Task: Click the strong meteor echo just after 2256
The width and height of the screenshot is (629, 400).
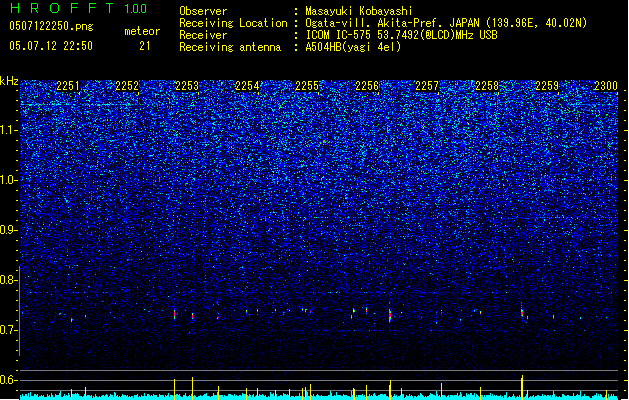Action: click(390, 315)
